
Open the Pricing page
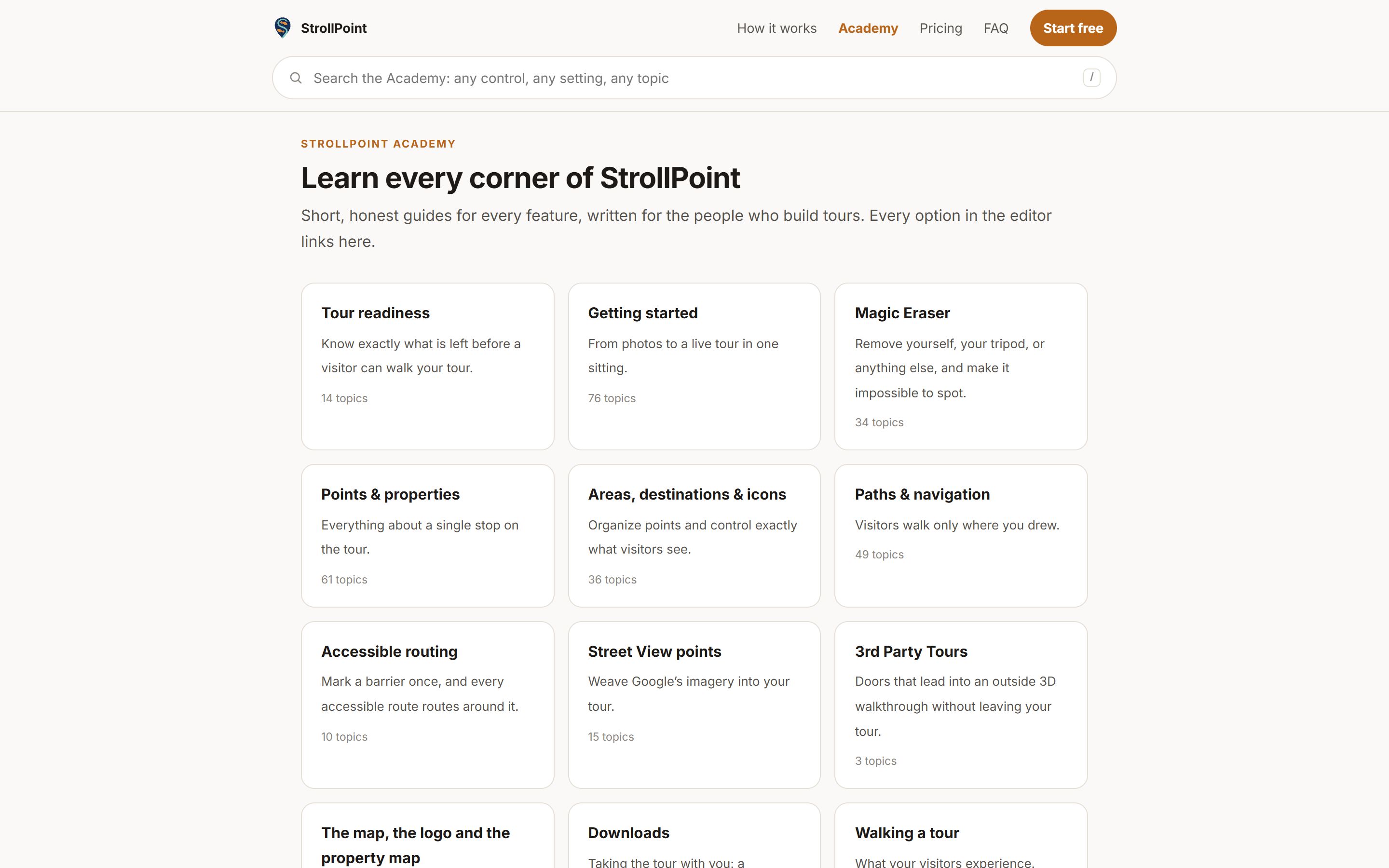coord(940,28)
